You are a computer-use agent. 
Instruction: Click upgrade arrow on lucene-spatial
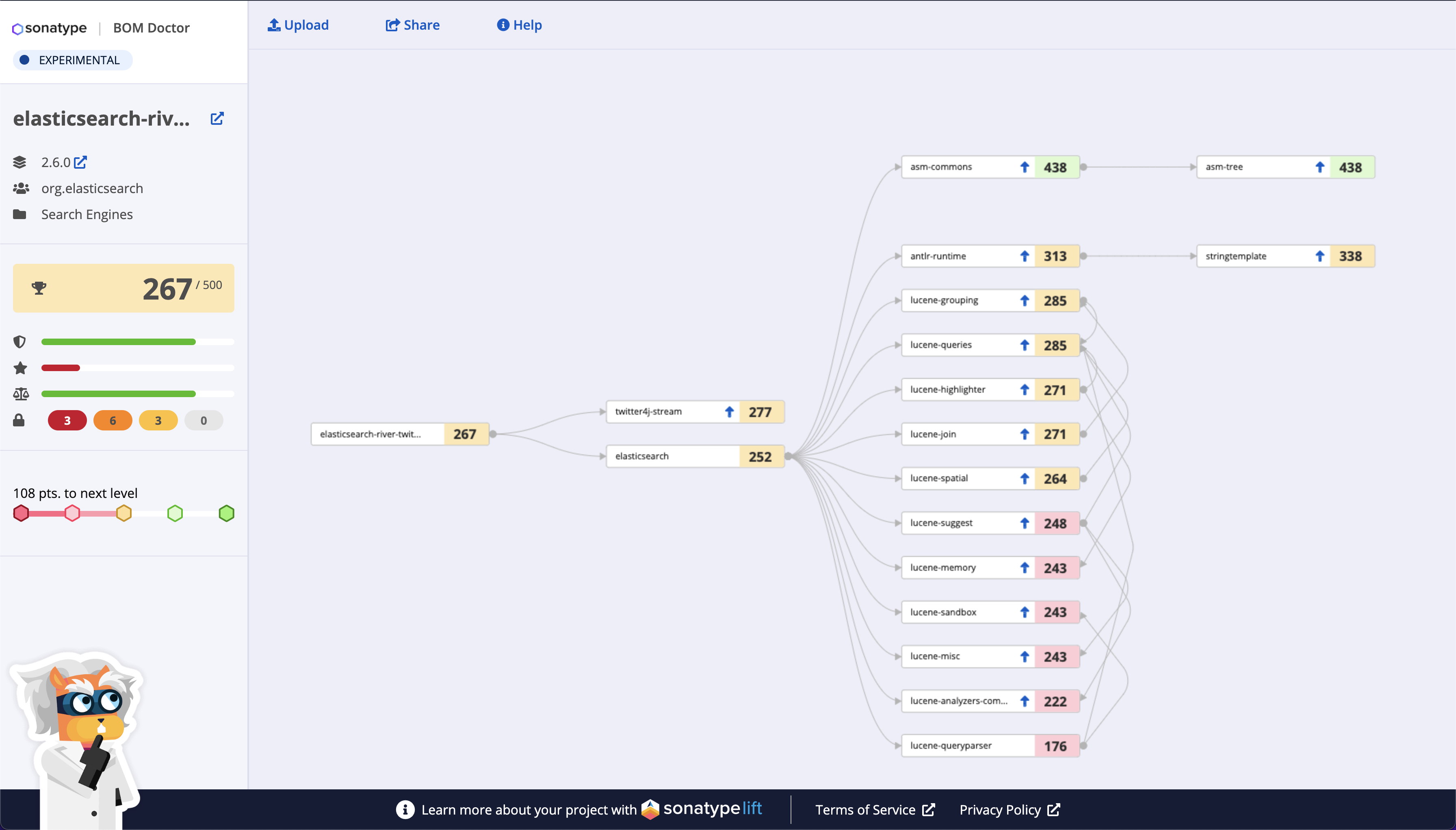pos(1024,479)
